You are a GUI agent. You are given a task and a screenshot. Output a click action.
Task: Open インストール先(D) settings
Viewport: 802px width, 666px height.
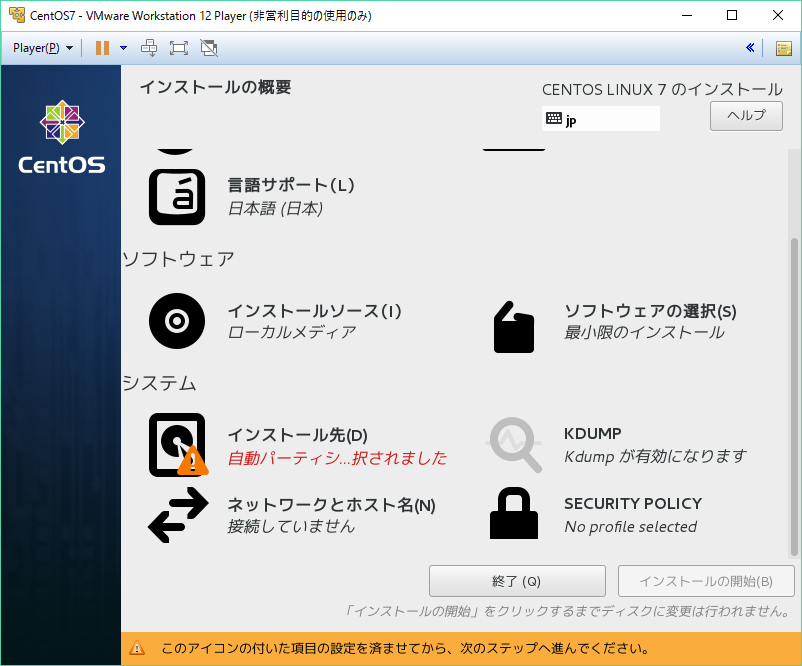(297, 435)
